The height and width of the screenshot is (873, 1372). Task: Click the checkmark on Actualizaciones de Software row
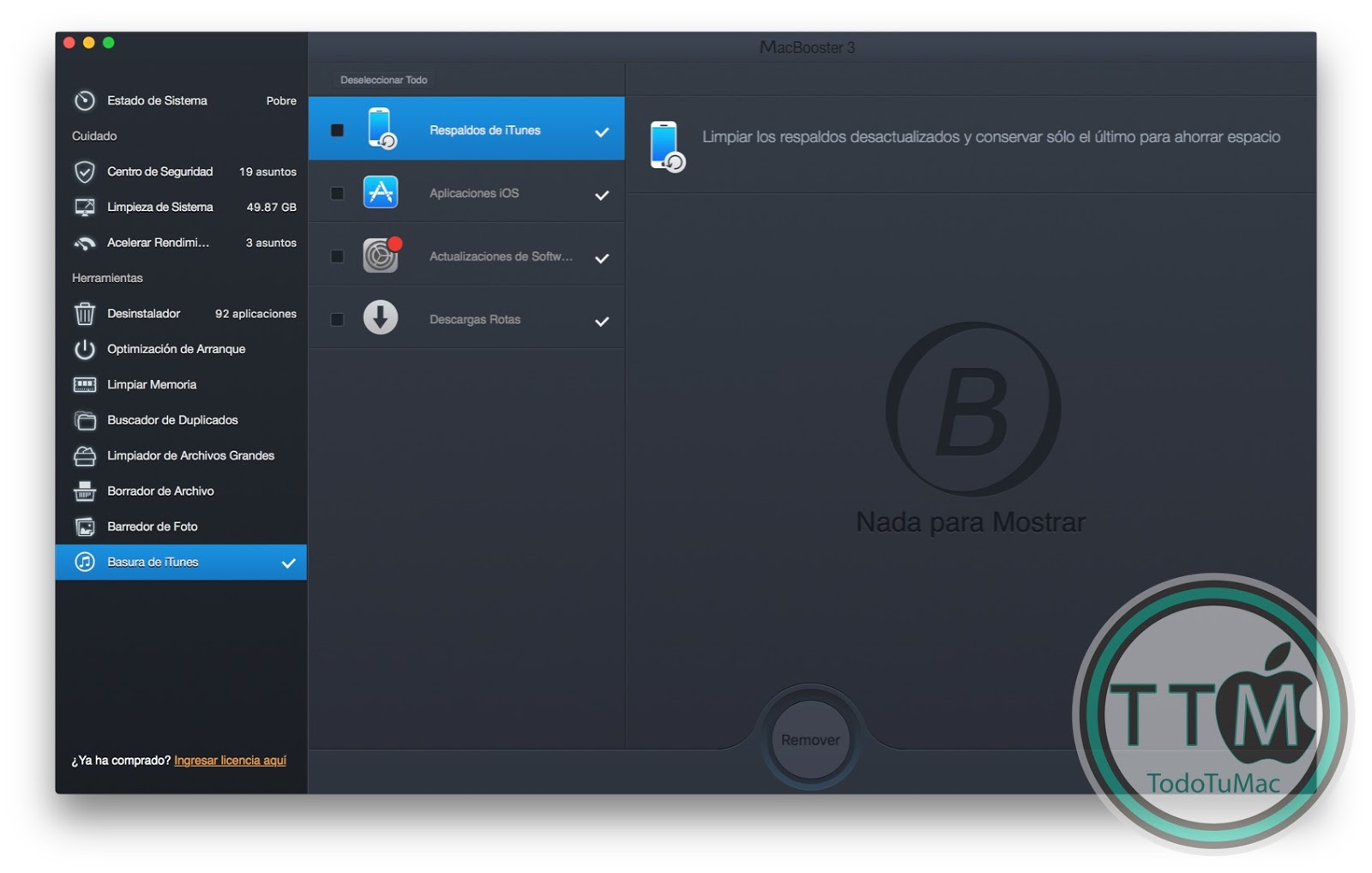pyautogui.click(x=602, y=258)
